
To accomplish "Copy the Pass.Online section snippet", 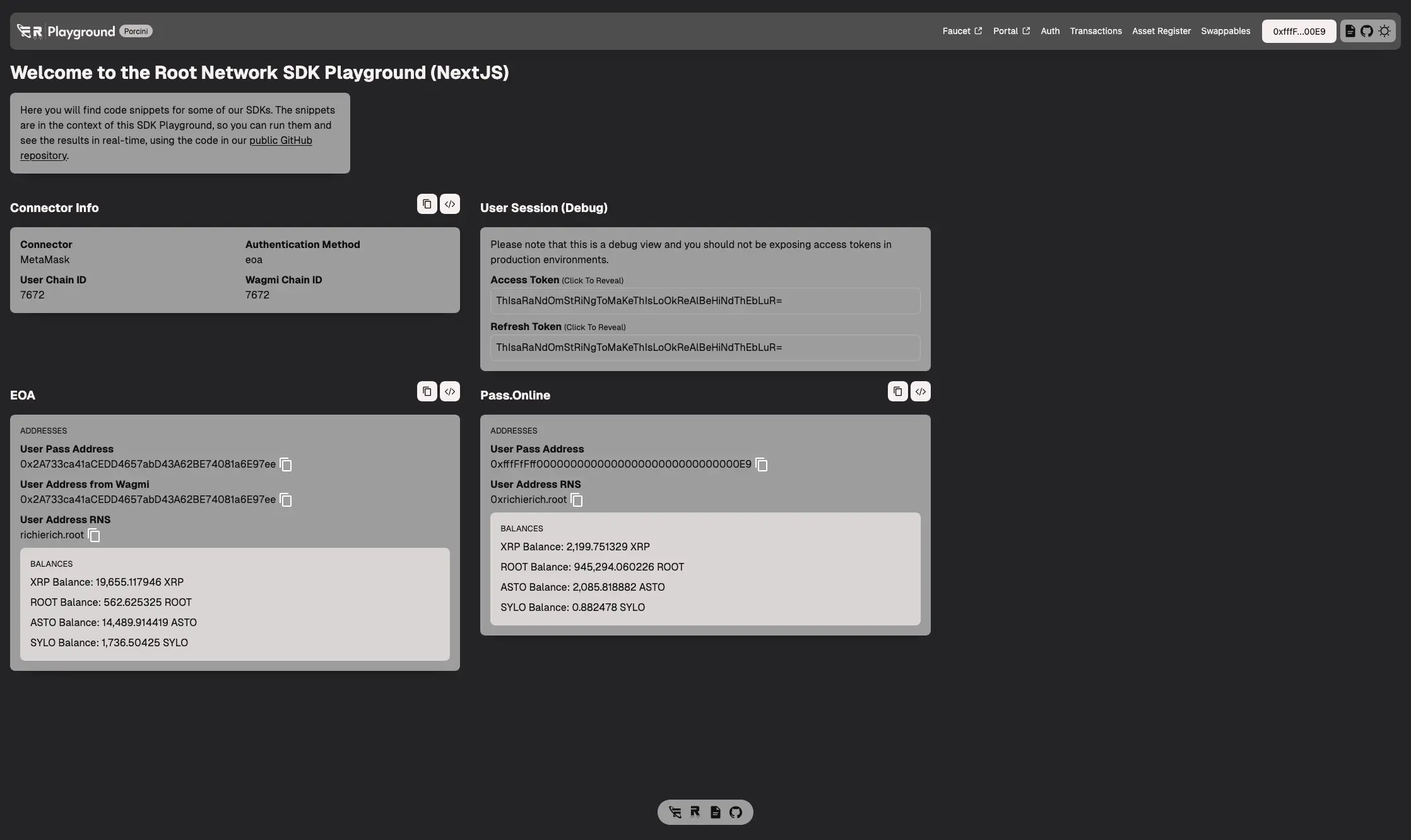I will click(x=898, y=391).
